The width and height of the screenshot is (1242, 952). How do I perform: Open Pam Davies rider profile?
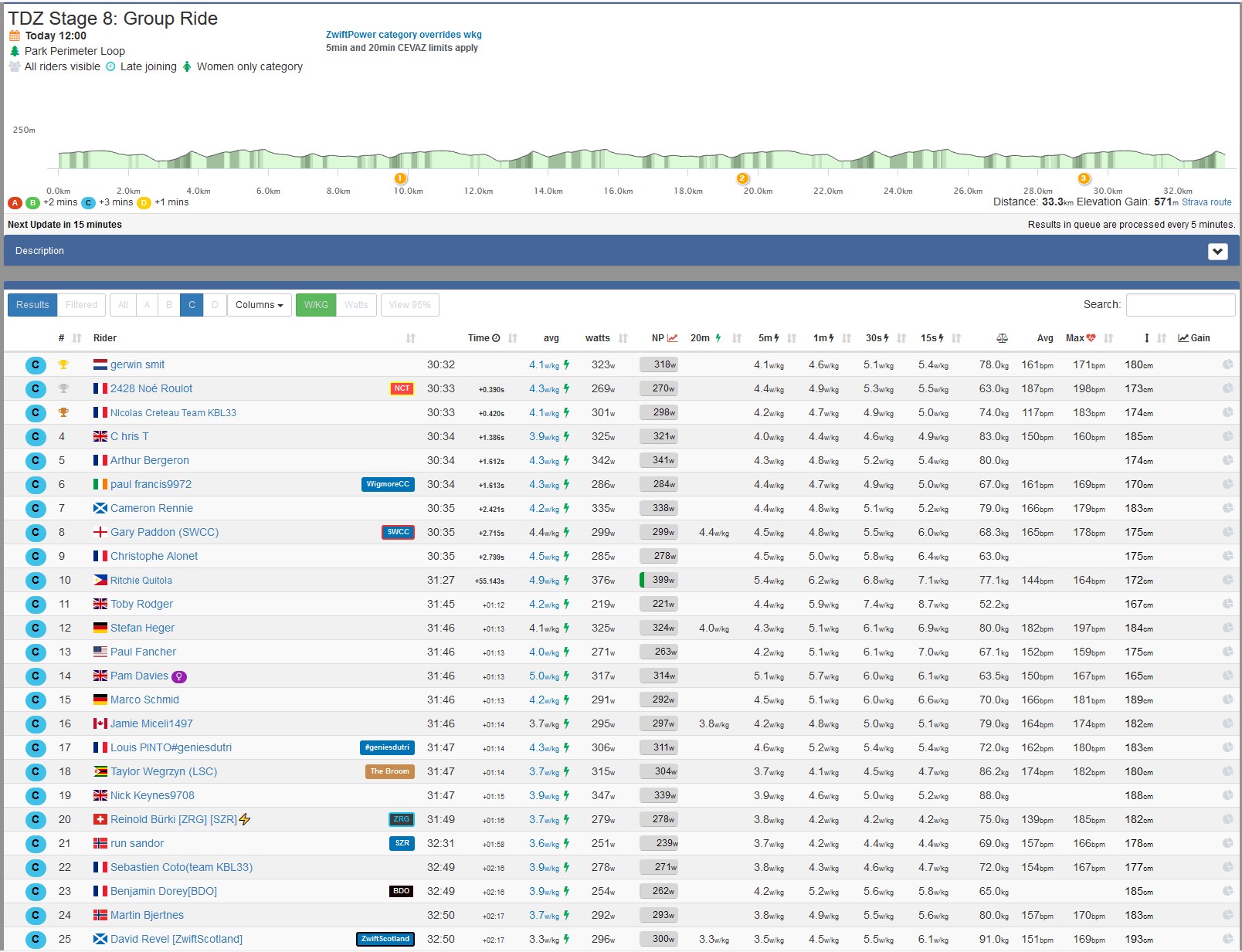click(139, 676)
